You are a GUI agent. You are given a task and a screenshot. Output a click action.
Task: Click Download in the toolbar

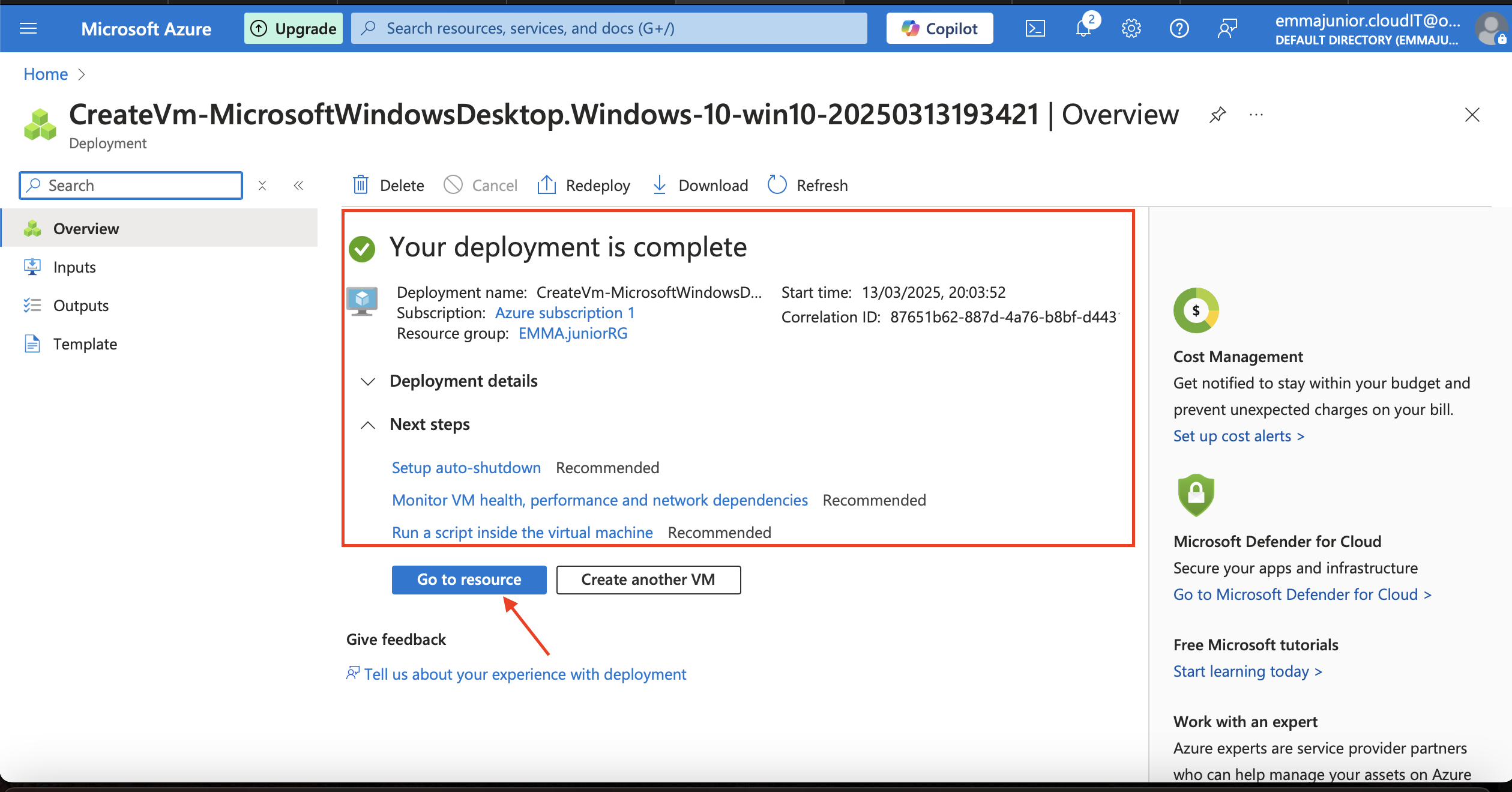(700, 185)
